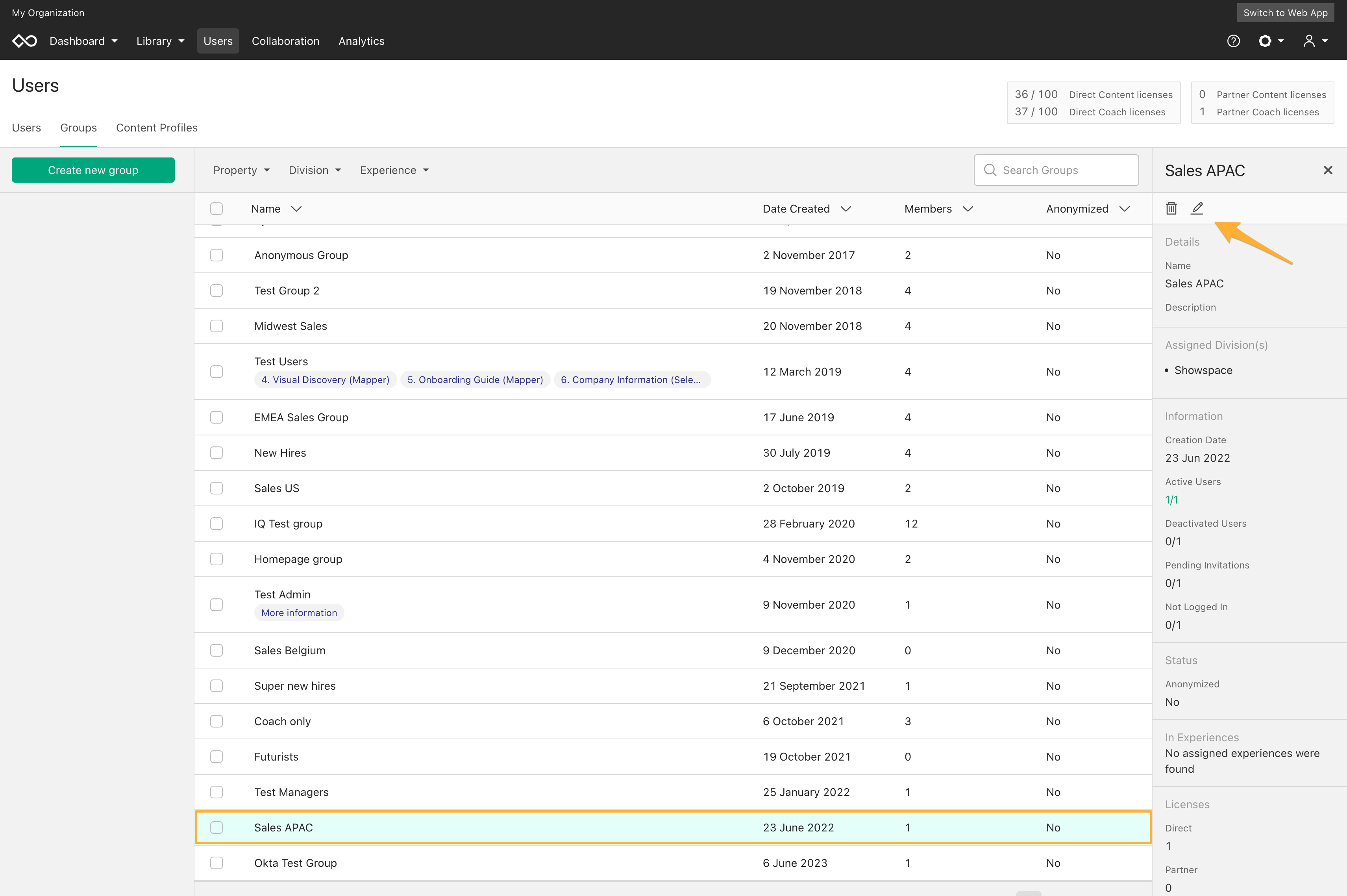Open the Division filter dropdown

tap(315, 170)
